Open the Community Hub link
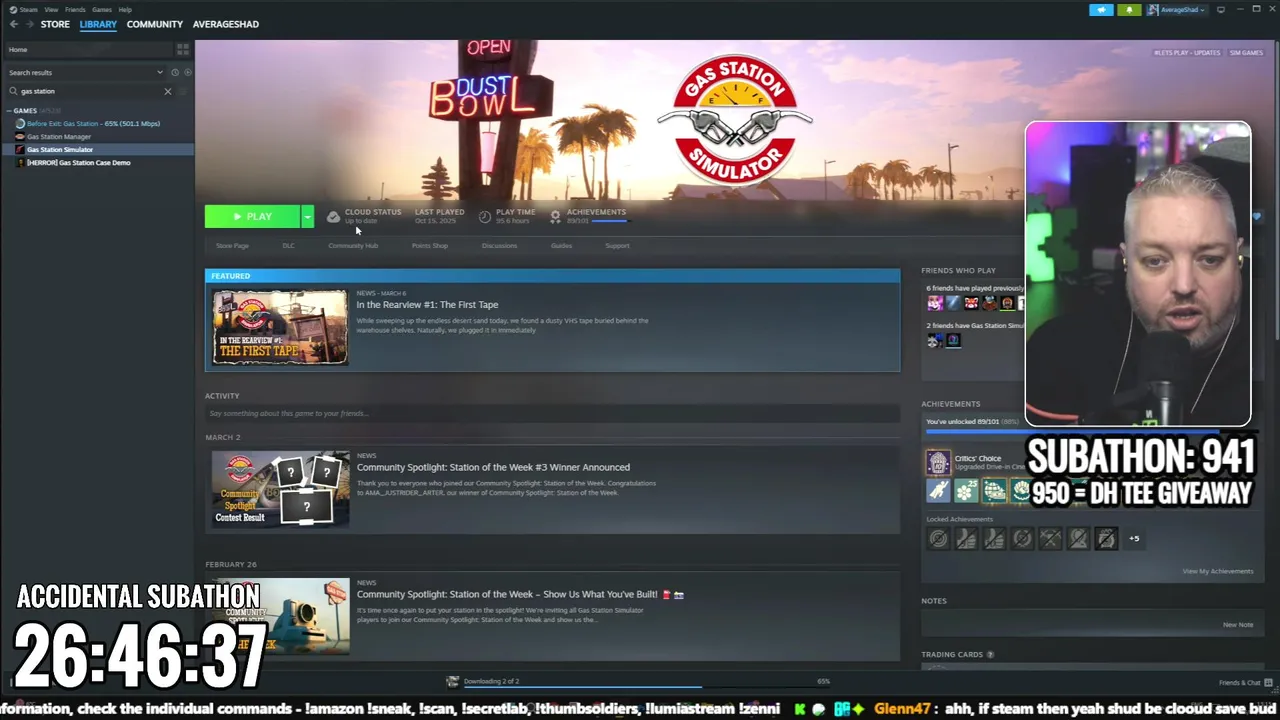 click(x=353, y=245)
